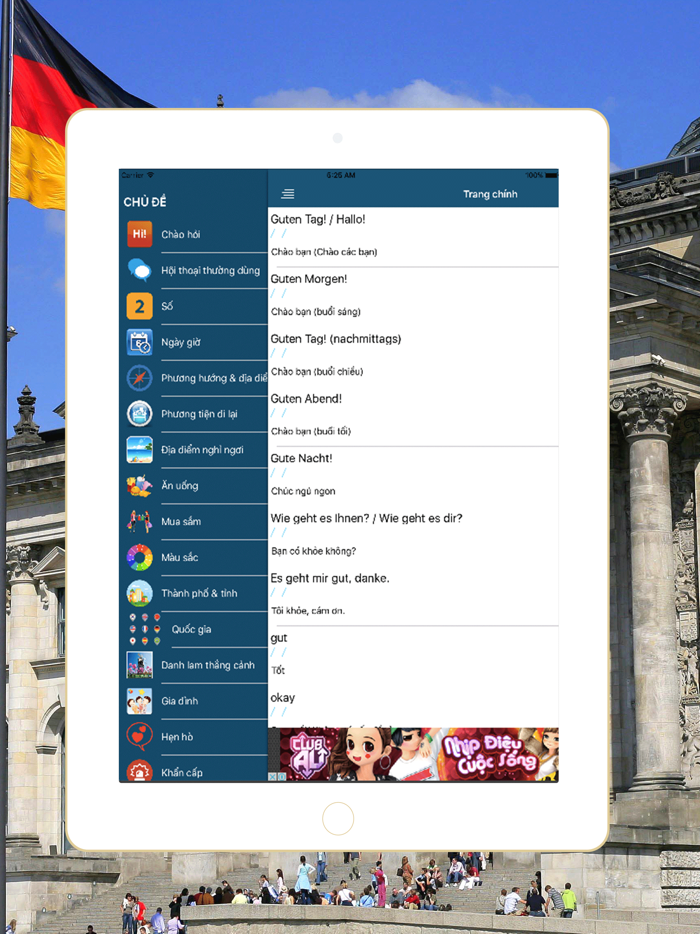Tap the speech bubble conversation icon
Screen dimensions: 700x934
pyautogui.click(x=139, y=270)
